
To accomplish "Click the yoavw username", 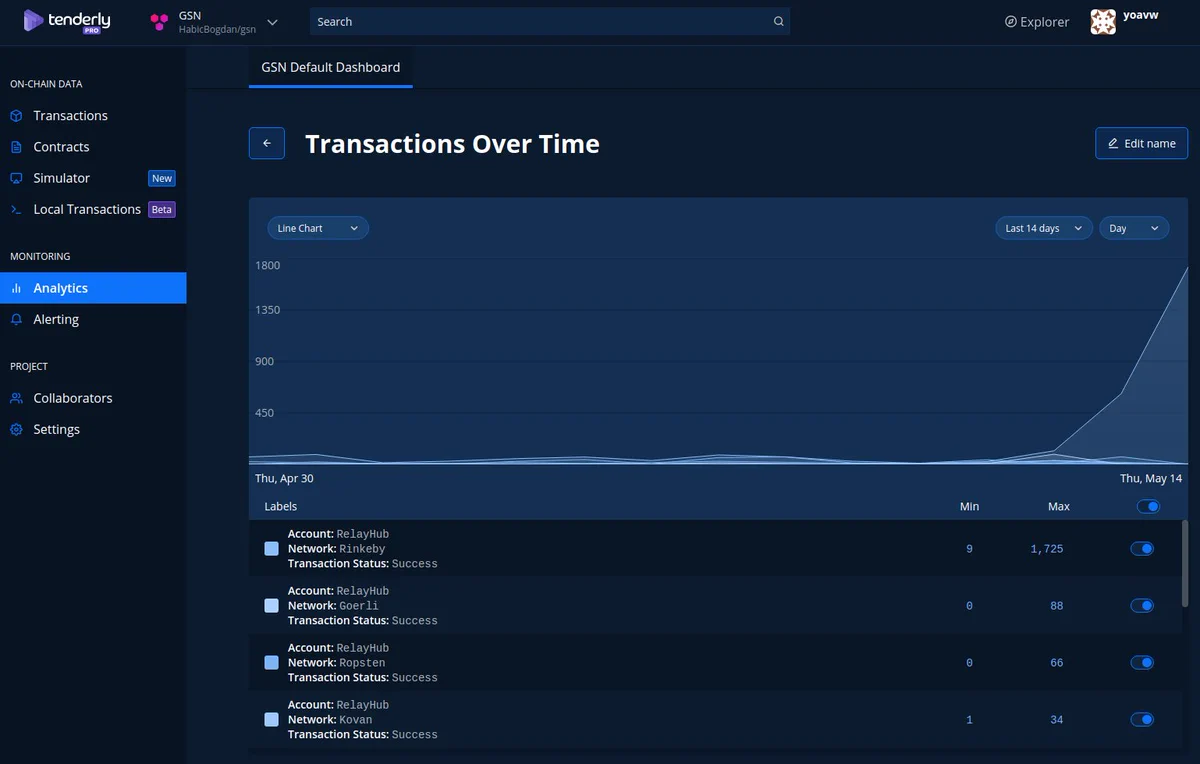I will [x=1141, y=16].
